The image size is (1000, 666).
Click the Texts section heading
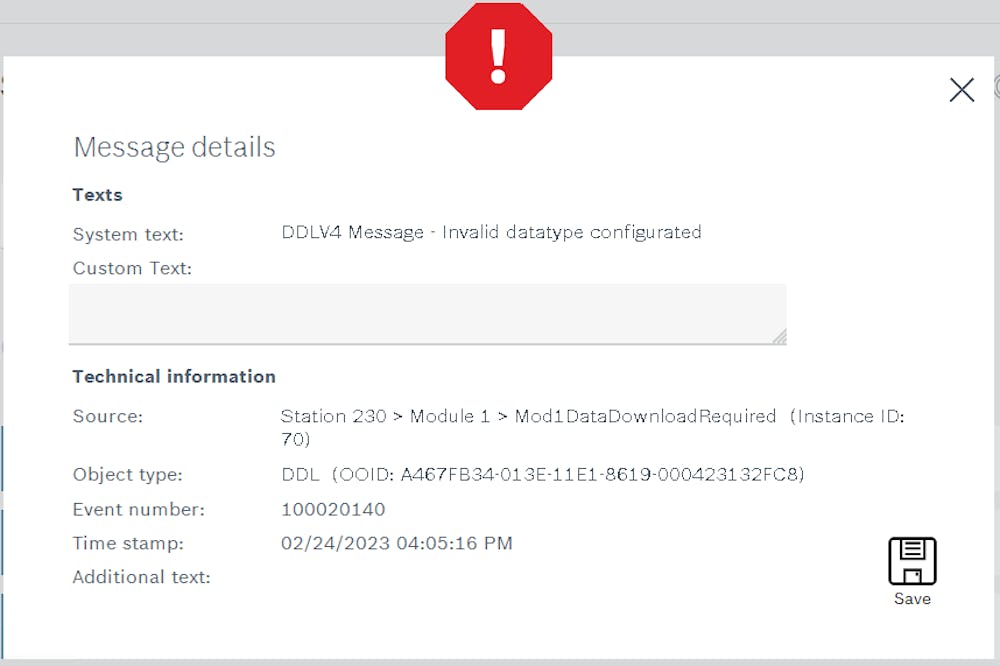(x=96, y=195)
